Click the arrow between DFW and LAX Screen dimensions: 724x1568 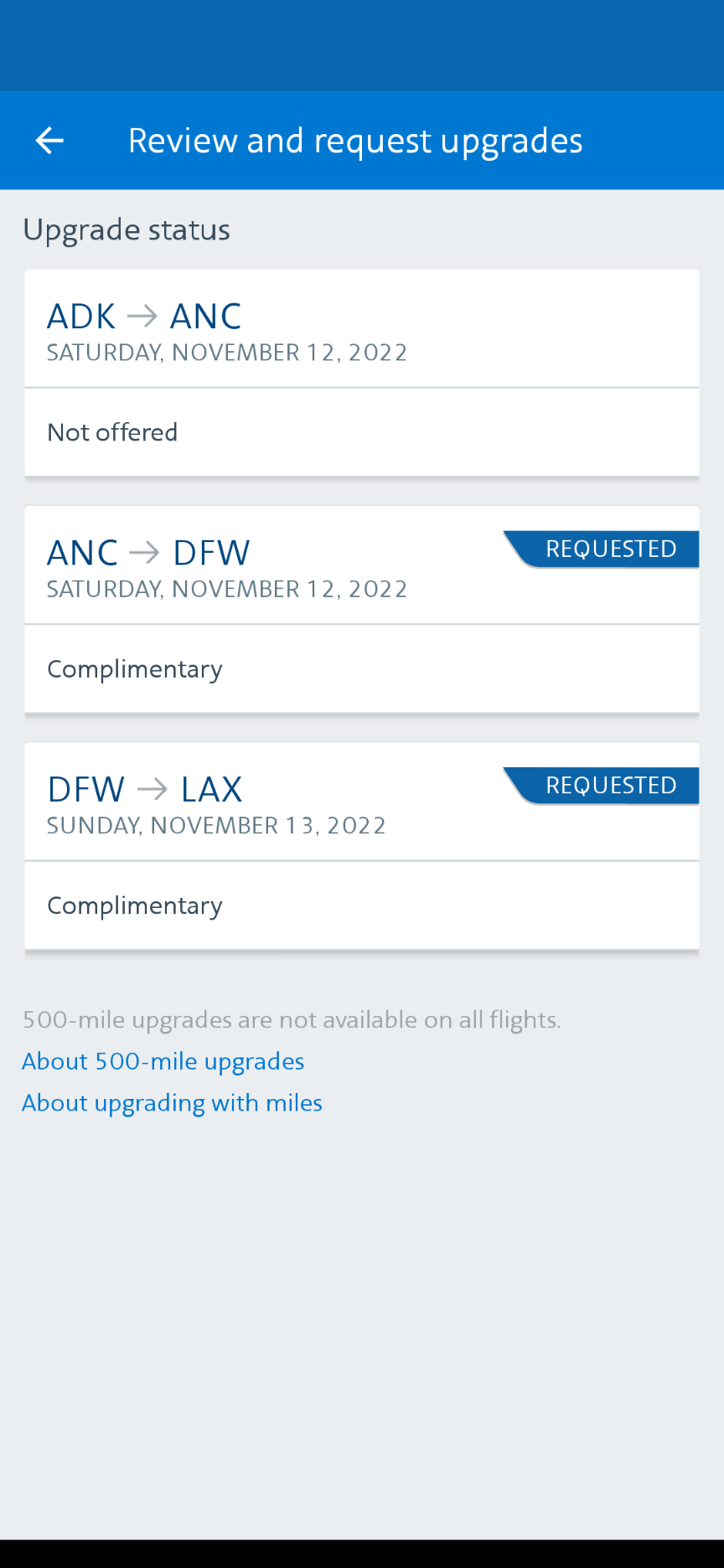click(x=153, y=789)
